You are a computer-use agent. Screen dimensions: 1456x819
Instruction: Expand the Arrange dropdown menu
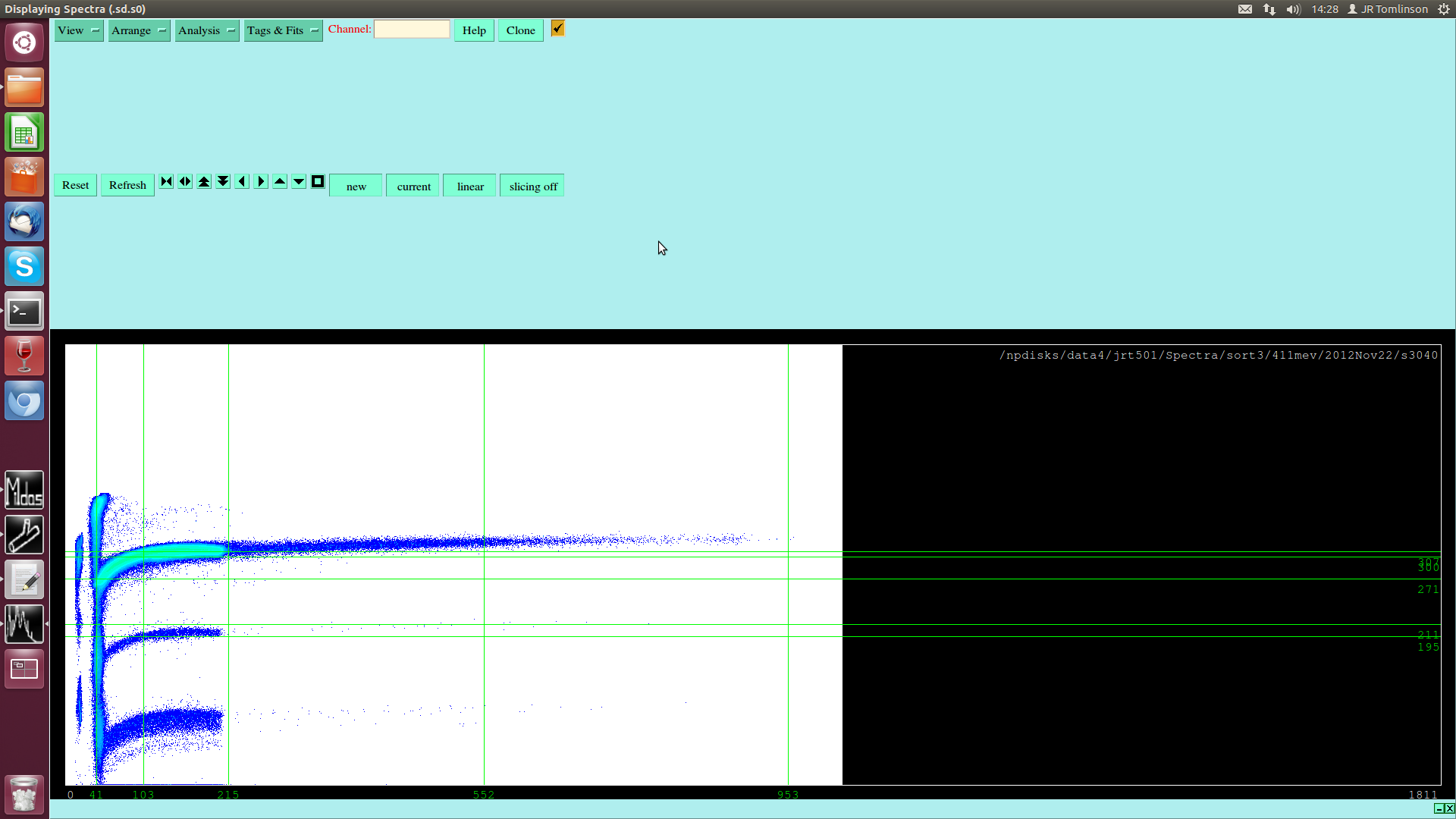pyautogui.click(x=139, y=30)
